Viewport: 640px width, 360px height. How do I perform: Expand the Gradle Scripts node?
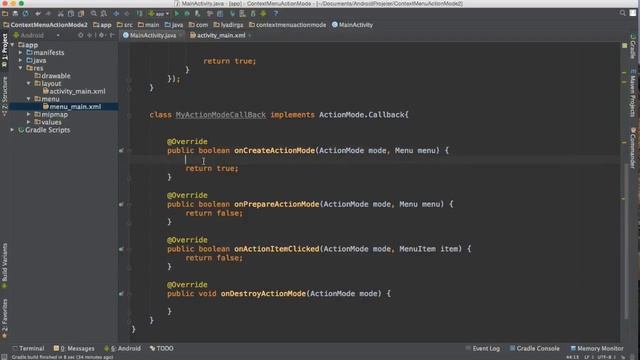[x=12, y=130]
